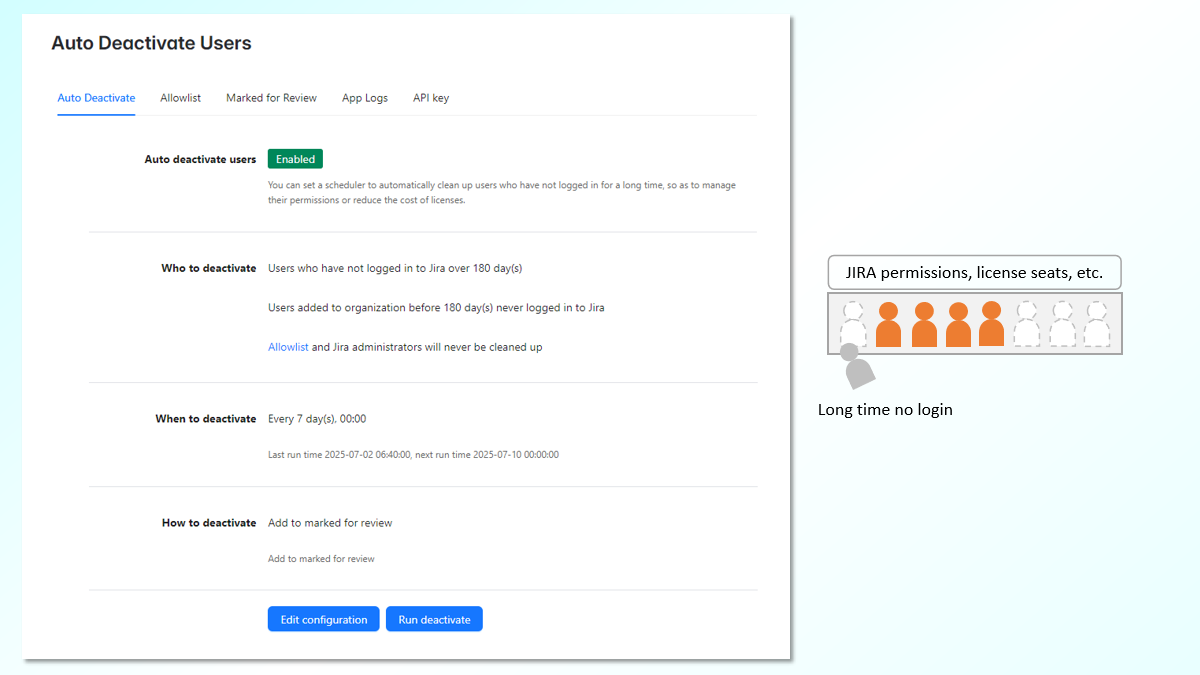This screenshot has height=675, width=1200.
Task: Open the Marked for Review tab
Action: 271,97
